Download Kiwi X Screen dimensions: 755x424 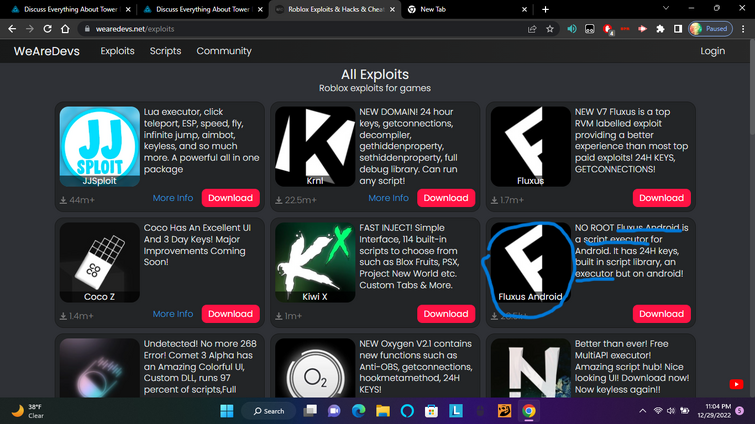(x=446, y=314)
